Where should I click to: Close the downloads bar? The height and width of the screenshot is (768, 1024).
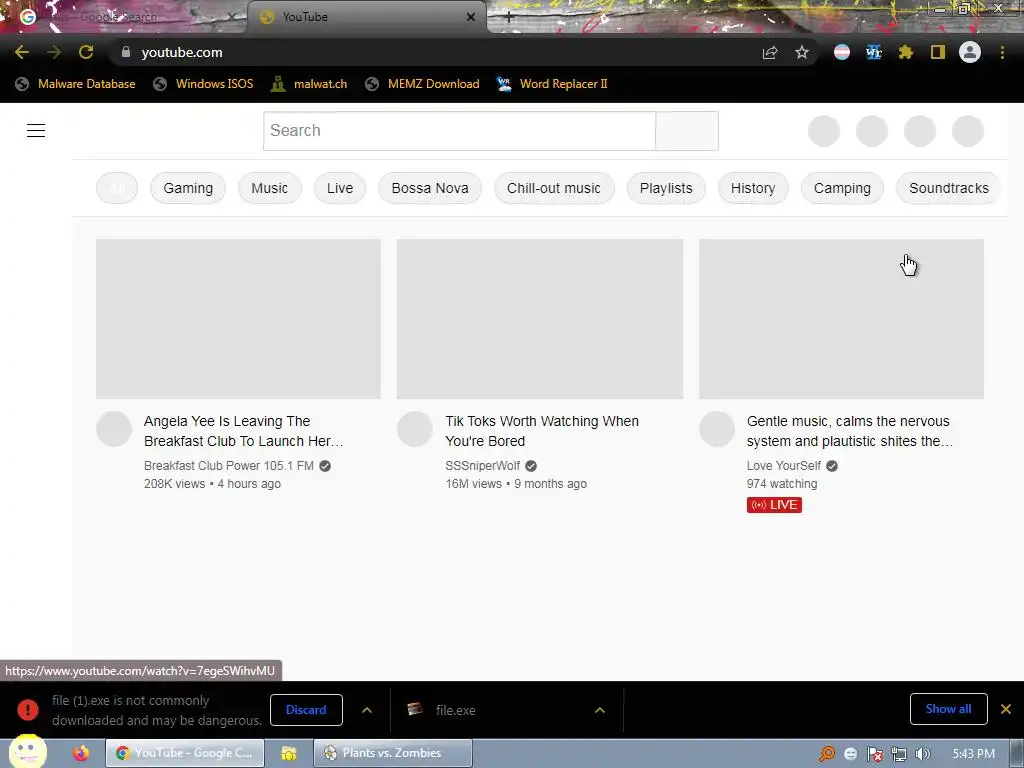point(1006,709)
